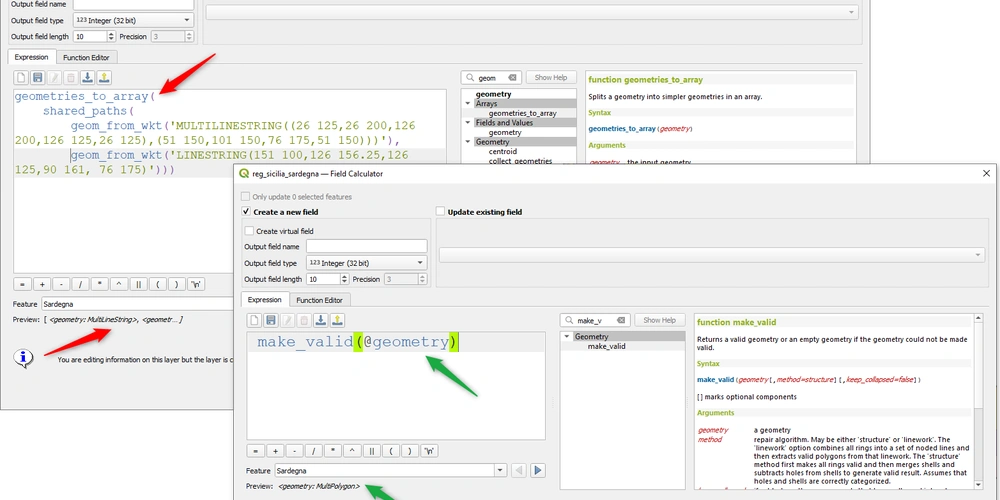This screenshot has height=500, width=1000.
Task: Collapse the Fields and Values tree group
Action: point(468,123)
